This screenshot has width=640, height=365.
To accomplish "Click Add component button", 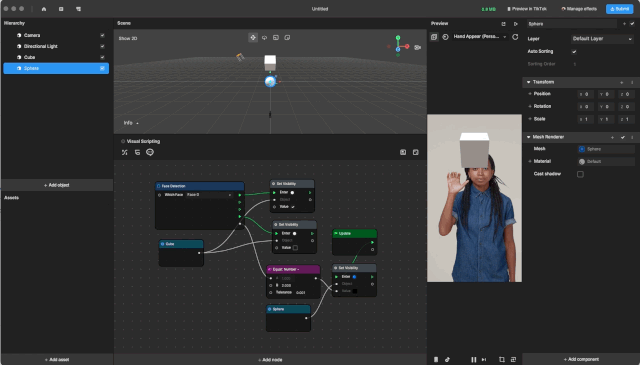I will (x=581, y=359).
